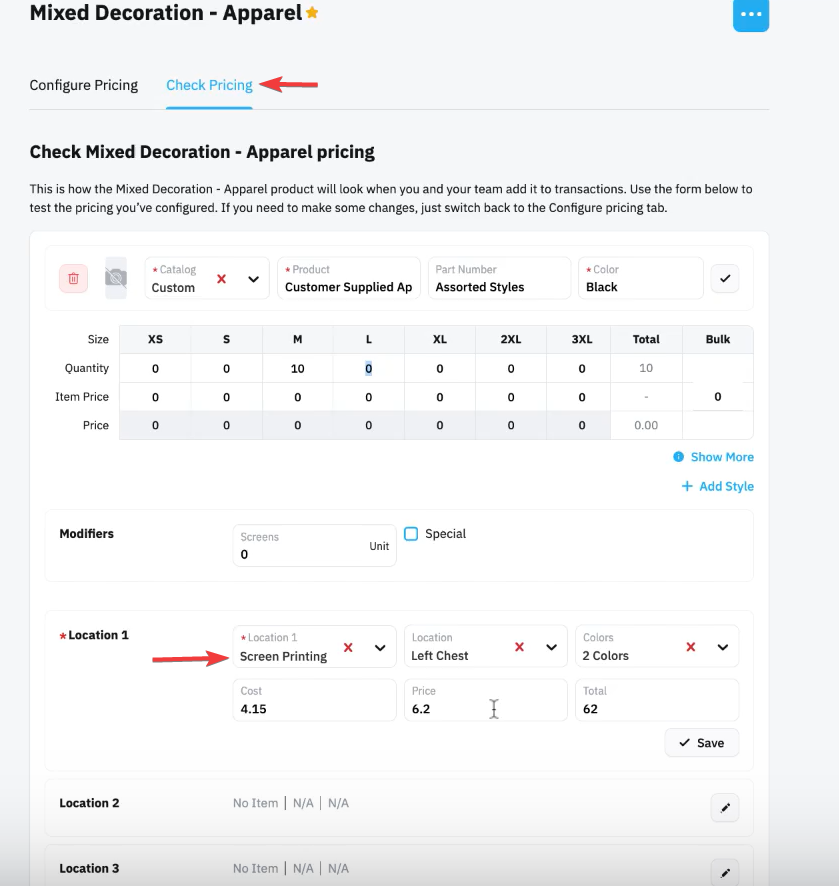Open the three-dots options menu

pyautogui.click(x=750, y=14)
